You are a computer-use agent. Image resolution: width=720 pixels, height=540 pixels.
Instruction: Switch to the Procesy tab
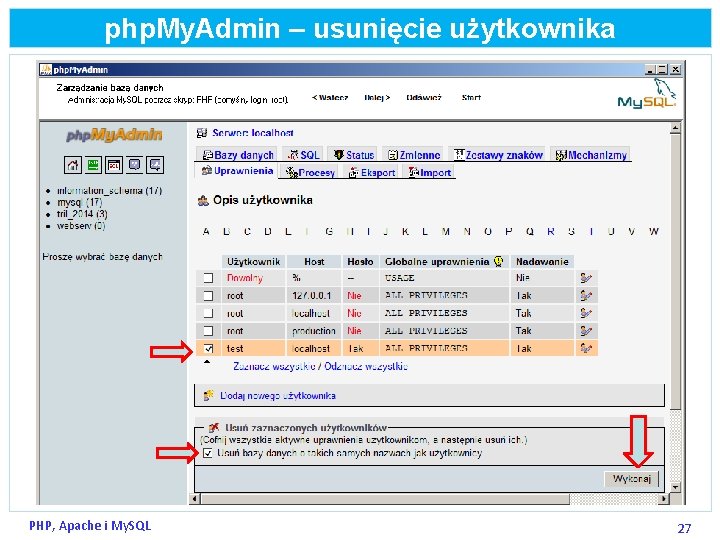click(x=310, y=173)
